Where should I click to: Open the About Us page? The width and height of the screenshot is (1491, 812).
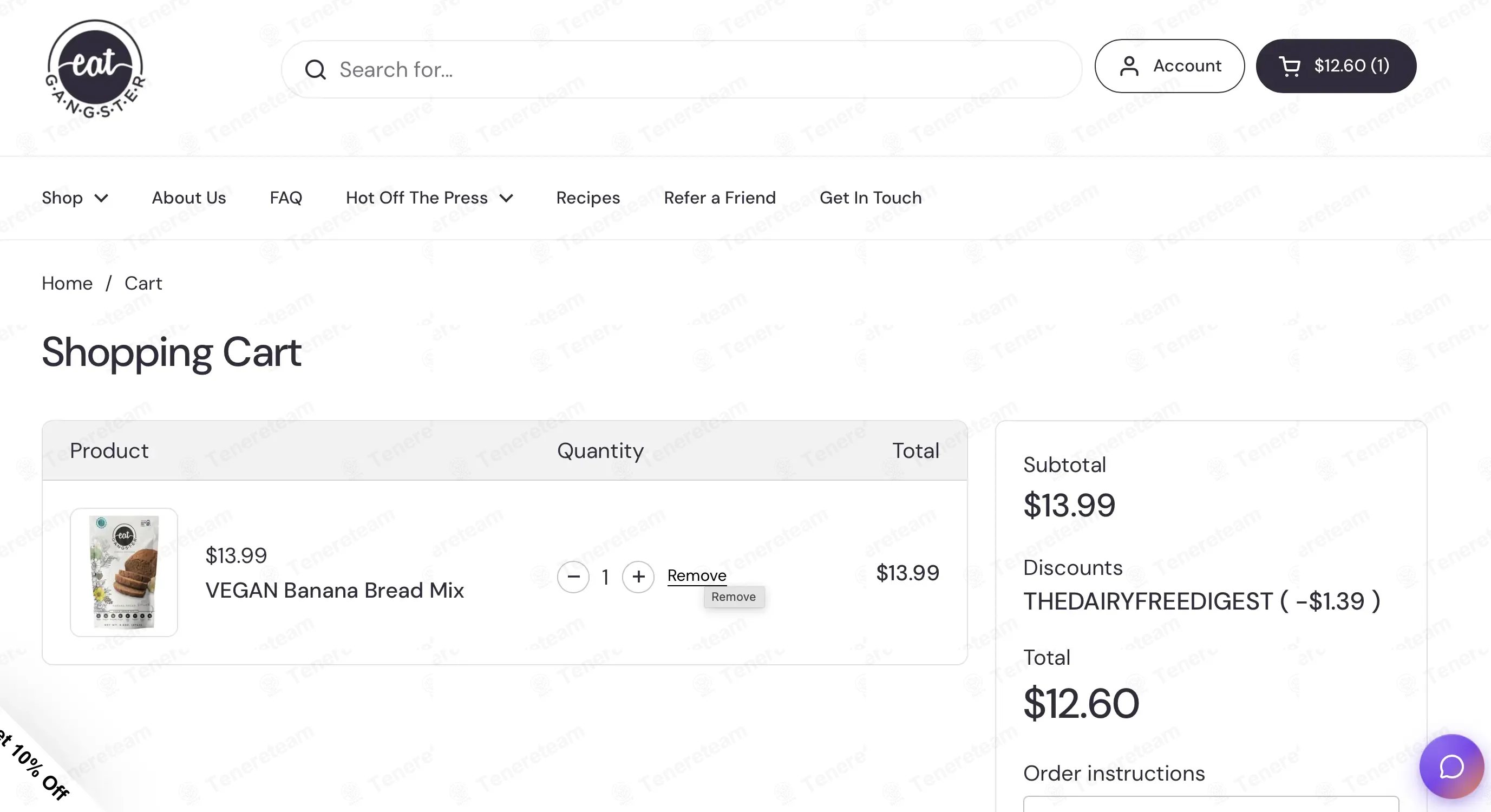tap(189, 198)
